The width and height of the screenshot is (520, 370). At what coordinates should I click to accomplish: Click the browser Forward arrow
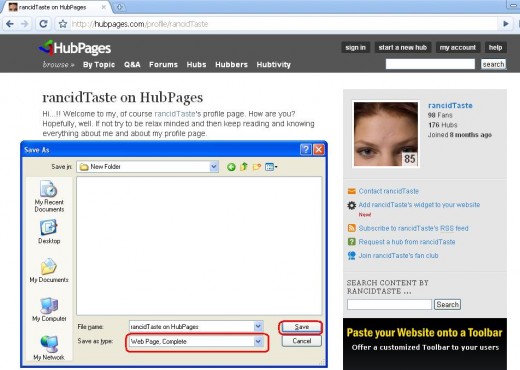pos(25,24)
